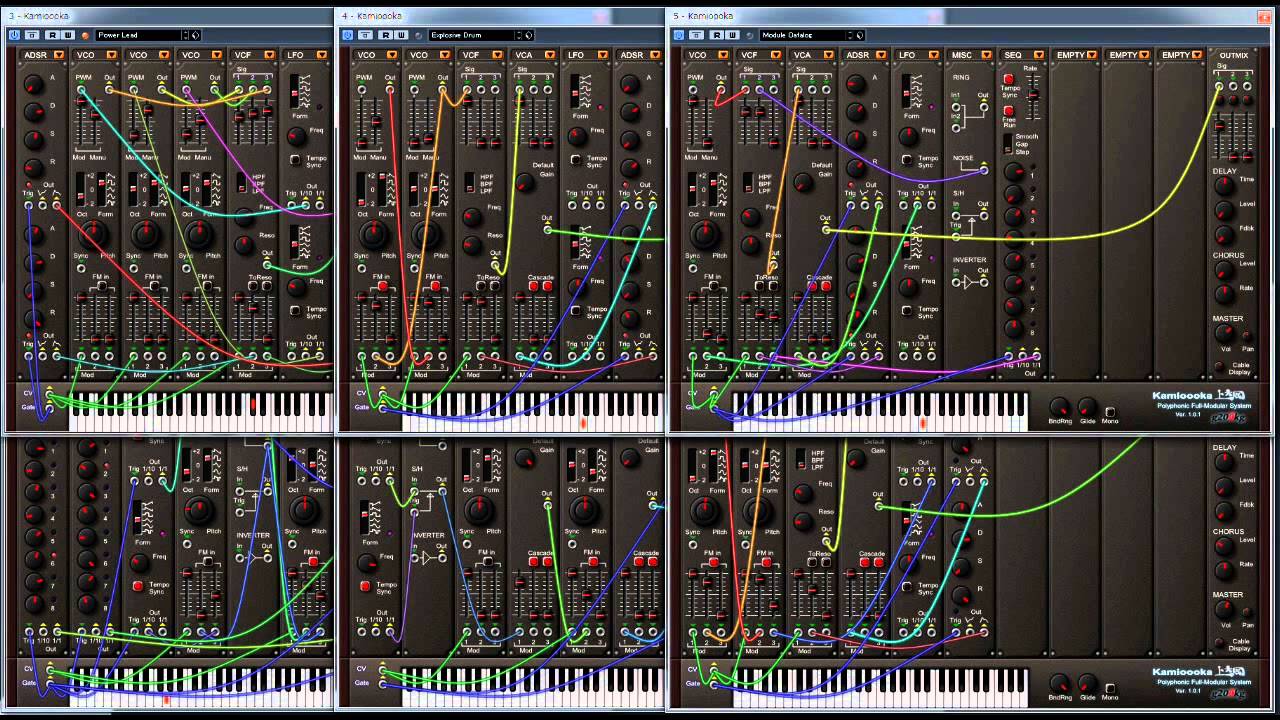Click NOISE output jack in MISC module

984,170
